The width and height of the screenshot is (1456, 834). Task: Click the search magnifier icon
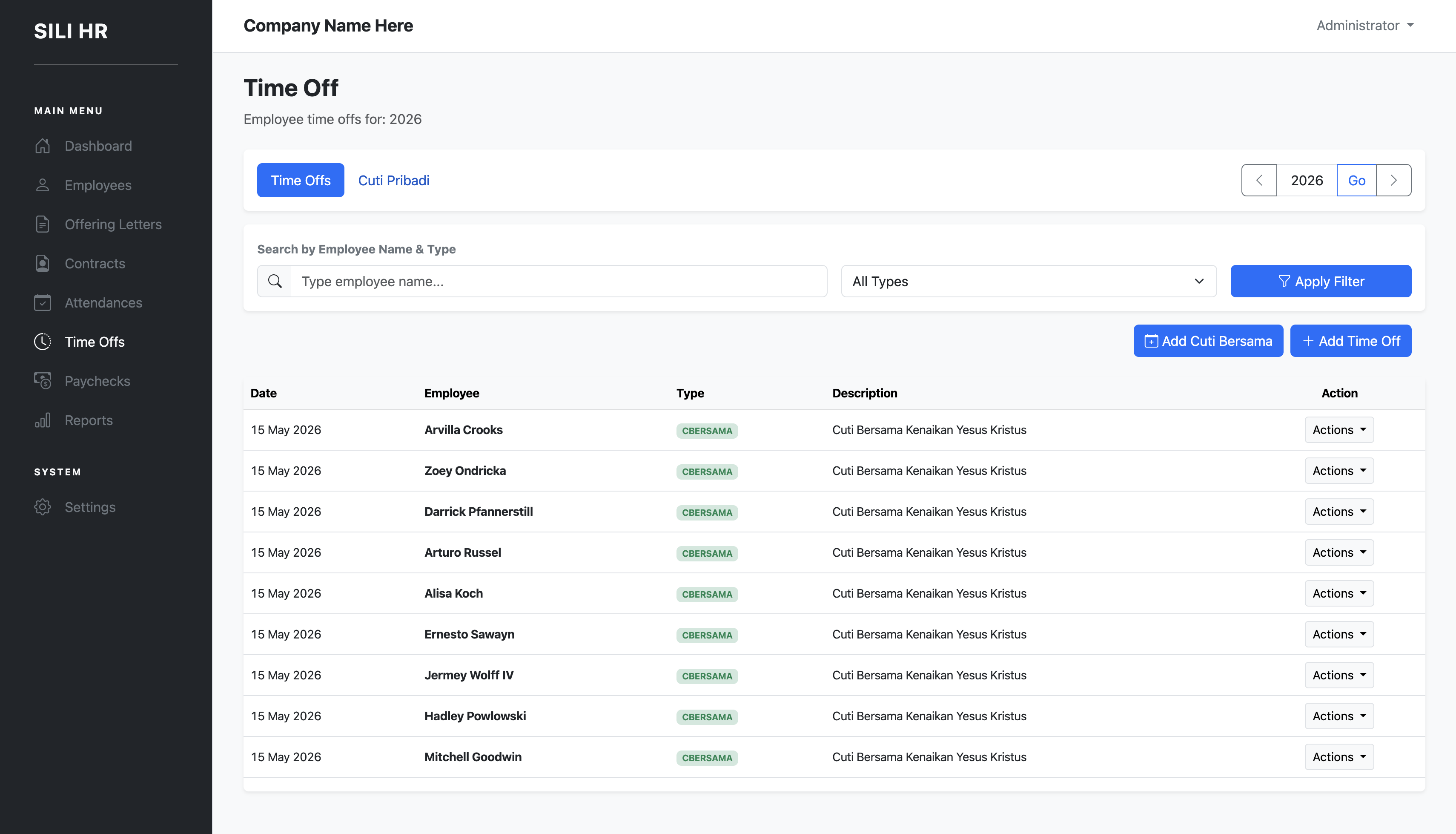coord(275,281)
